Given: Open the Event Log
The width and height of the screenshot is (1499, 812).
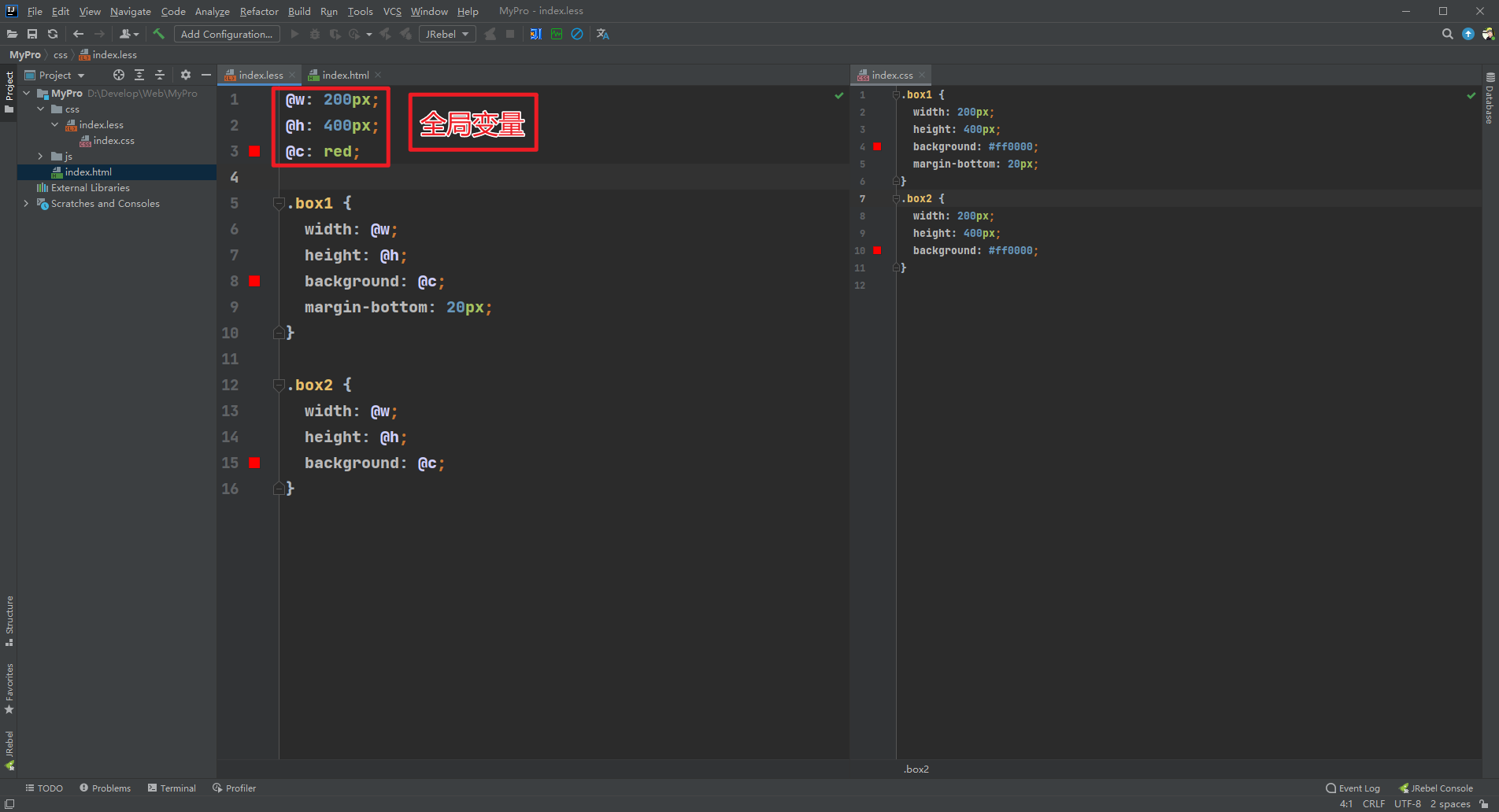Looking at the screenshot, I should (x=1353, y=788).
